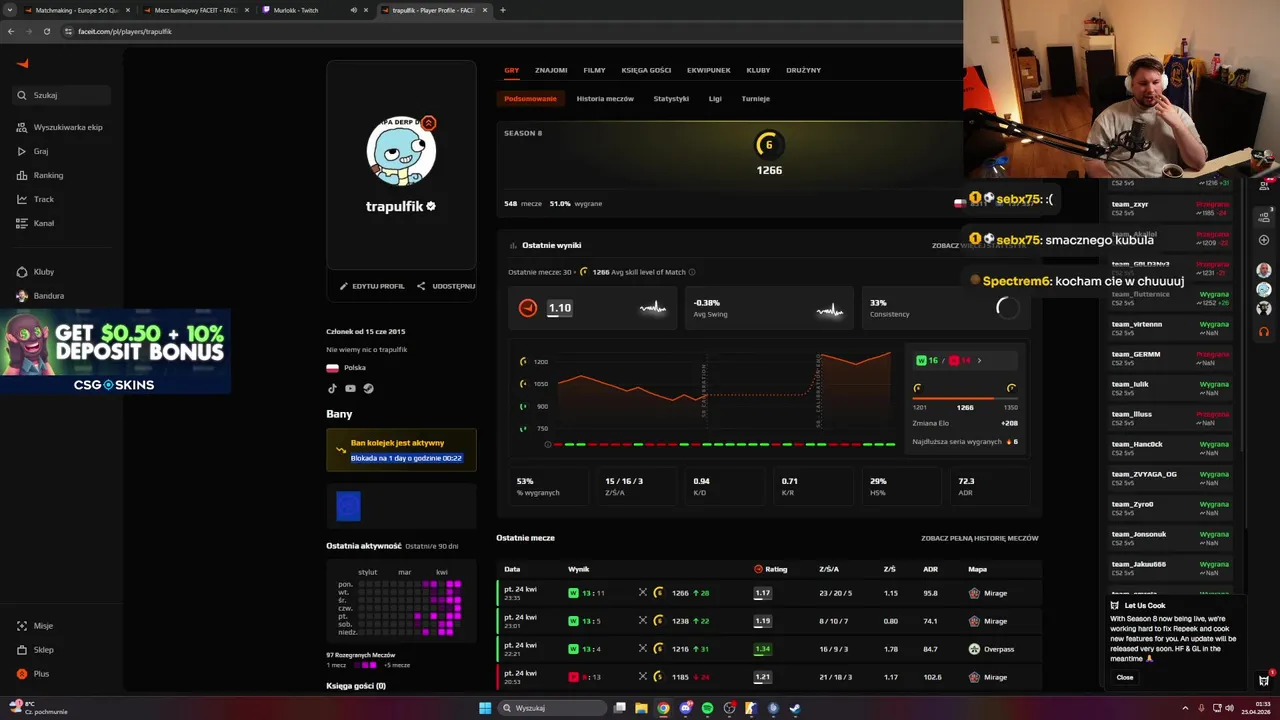Click the info icon below the Elo graph
The image size is (1280, 720).
pyautogui.click(x=547, y=444)
